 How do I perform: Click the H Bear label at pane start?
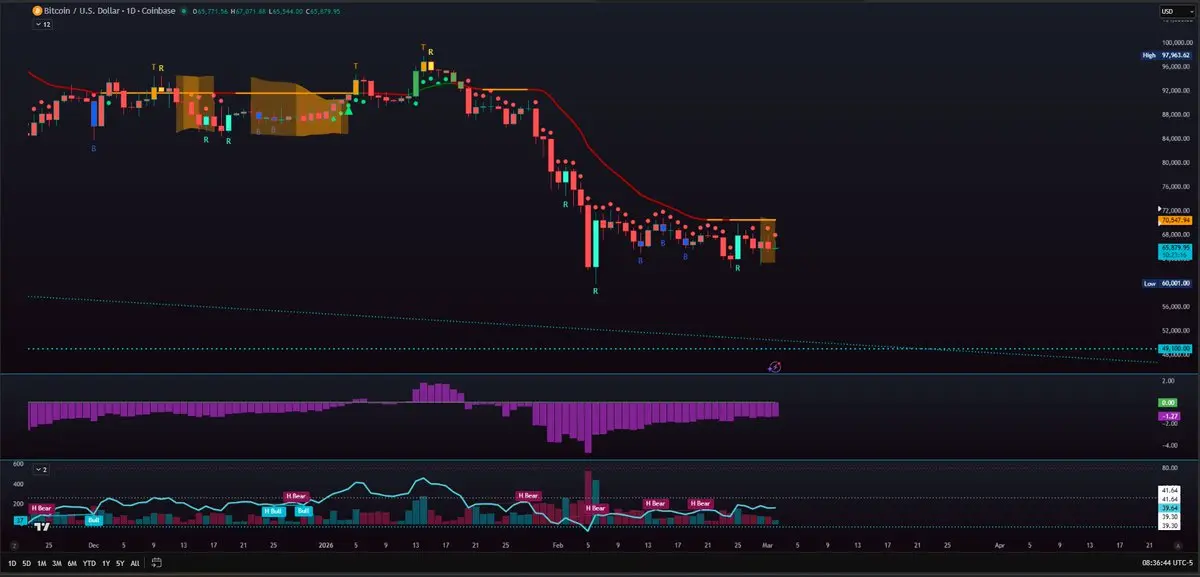(x=41, y=508)
